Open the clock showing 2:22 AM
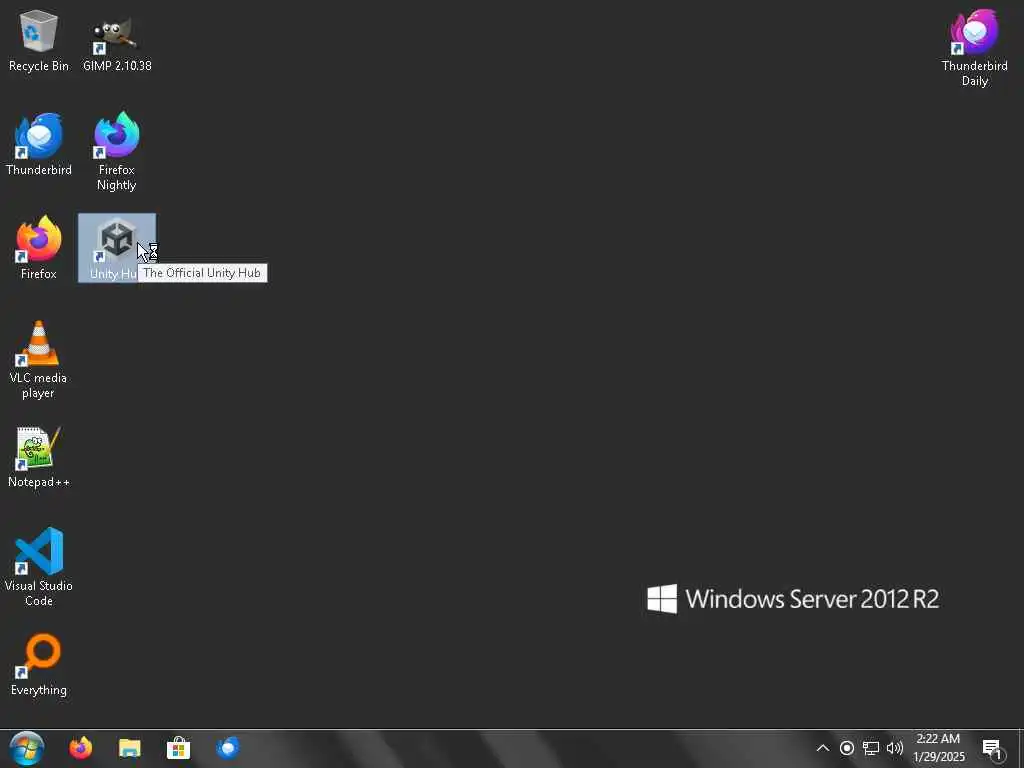The image size is (1024, 768). tap(938, 748)
